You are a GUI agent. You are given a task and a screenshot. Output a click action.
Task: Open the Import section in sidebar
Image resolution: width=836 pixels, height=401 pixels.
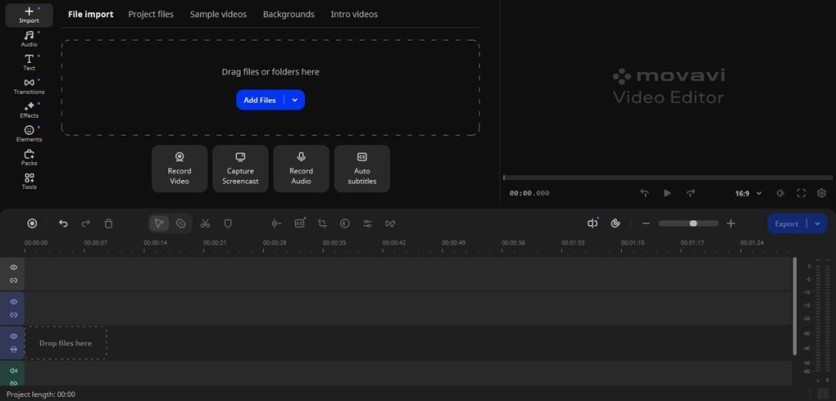point(29,15)
